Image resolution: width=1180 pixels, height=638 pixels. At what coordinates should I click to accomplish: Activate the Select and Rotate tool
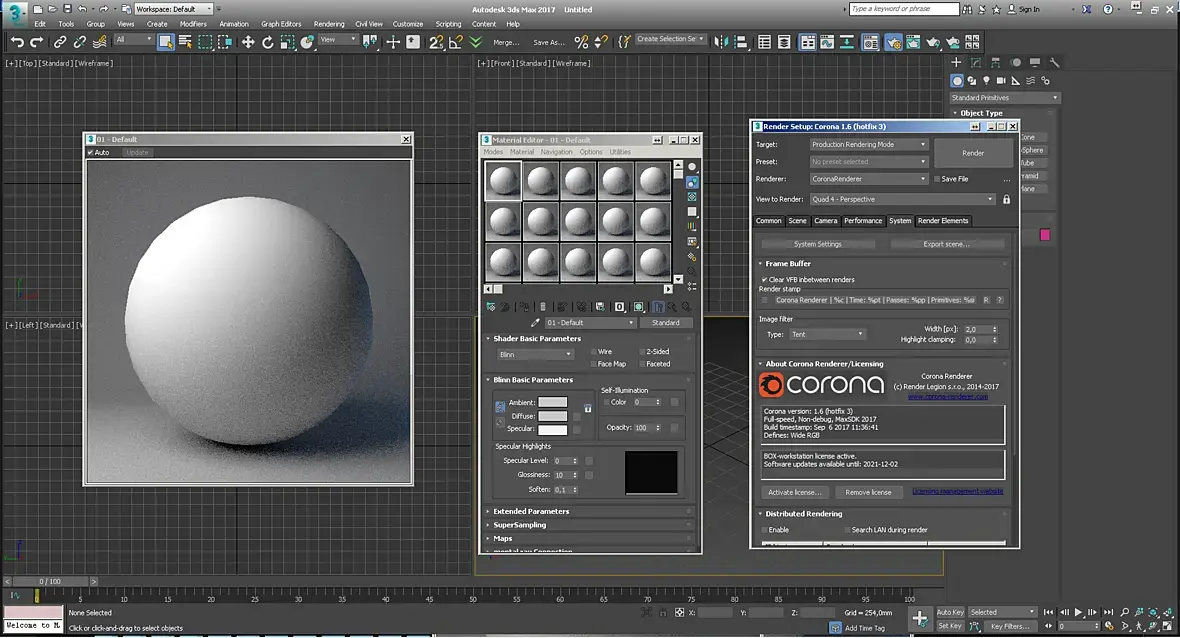[268, 42]
